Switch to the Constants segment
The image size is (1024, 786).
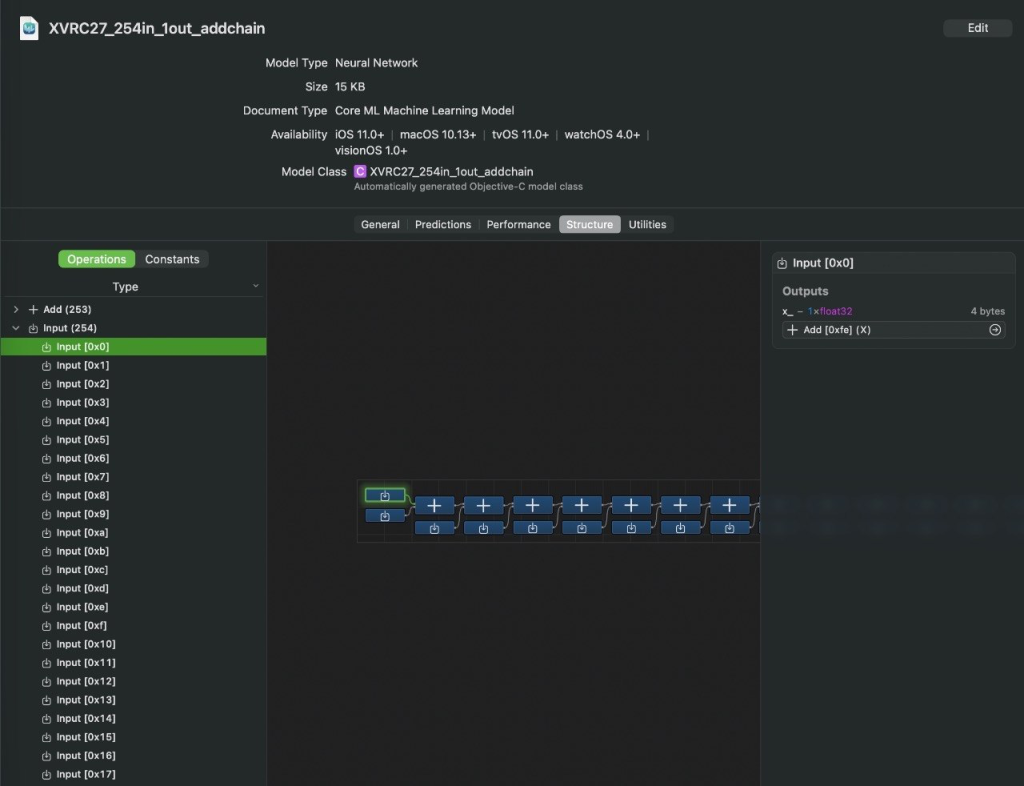point(172,259)
